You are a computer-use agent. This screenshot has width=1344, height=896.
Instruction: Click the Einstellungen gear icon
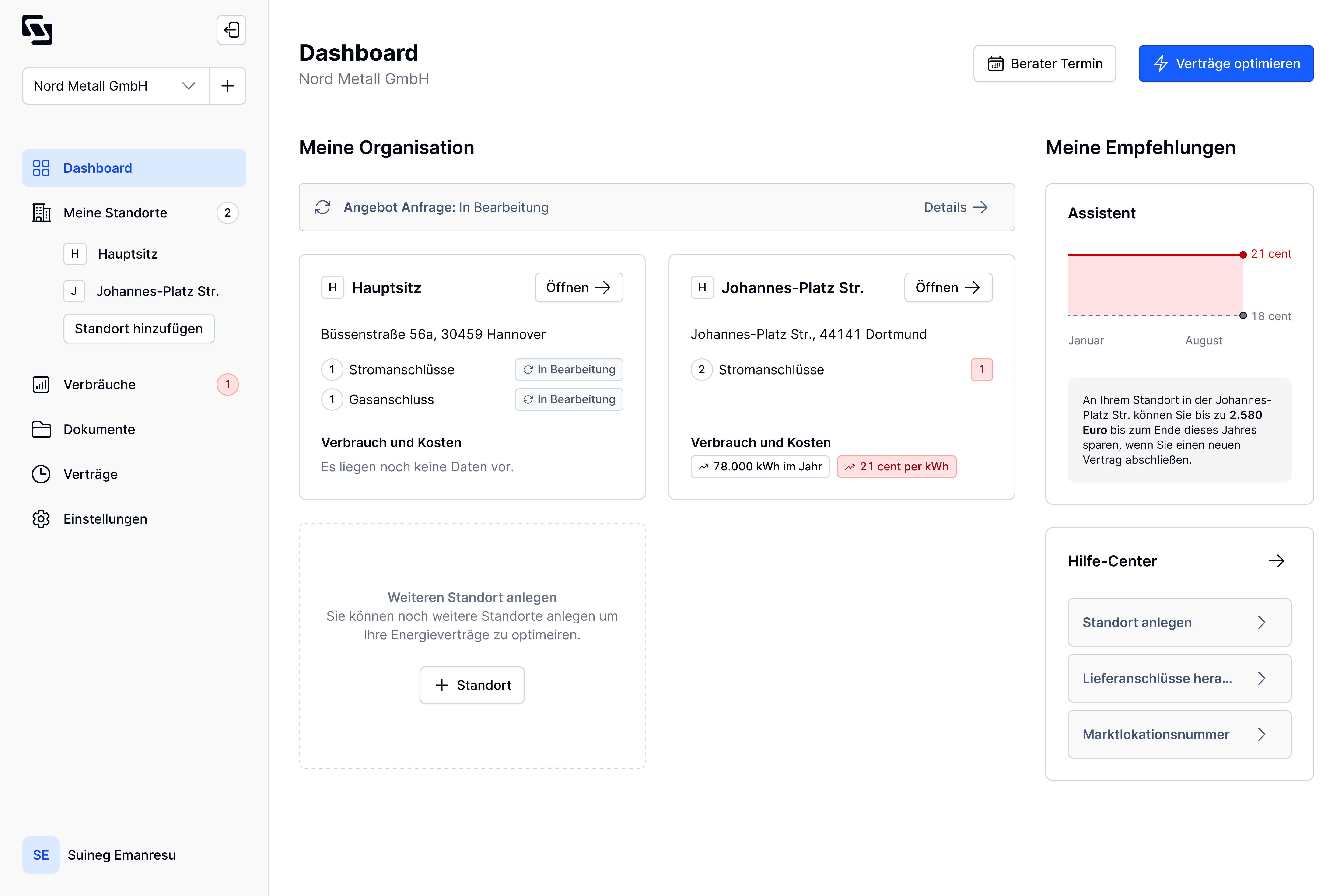click(41, 519)
